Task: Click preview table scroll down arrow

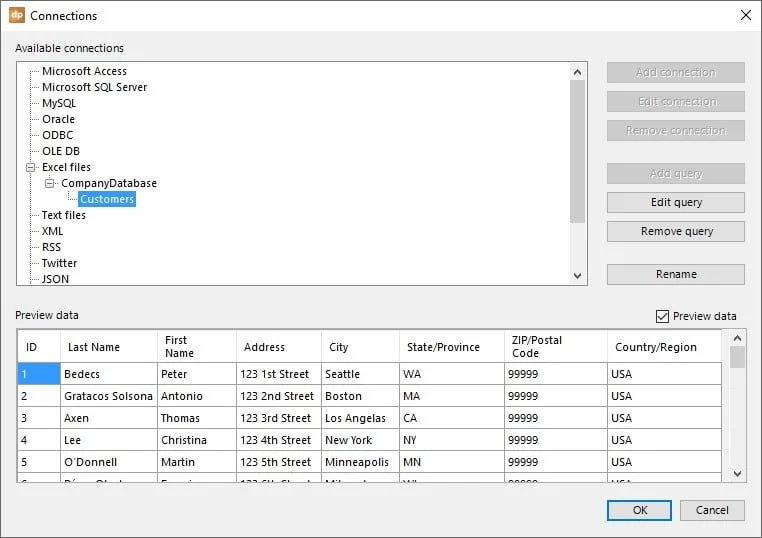Action: point(737,473)
